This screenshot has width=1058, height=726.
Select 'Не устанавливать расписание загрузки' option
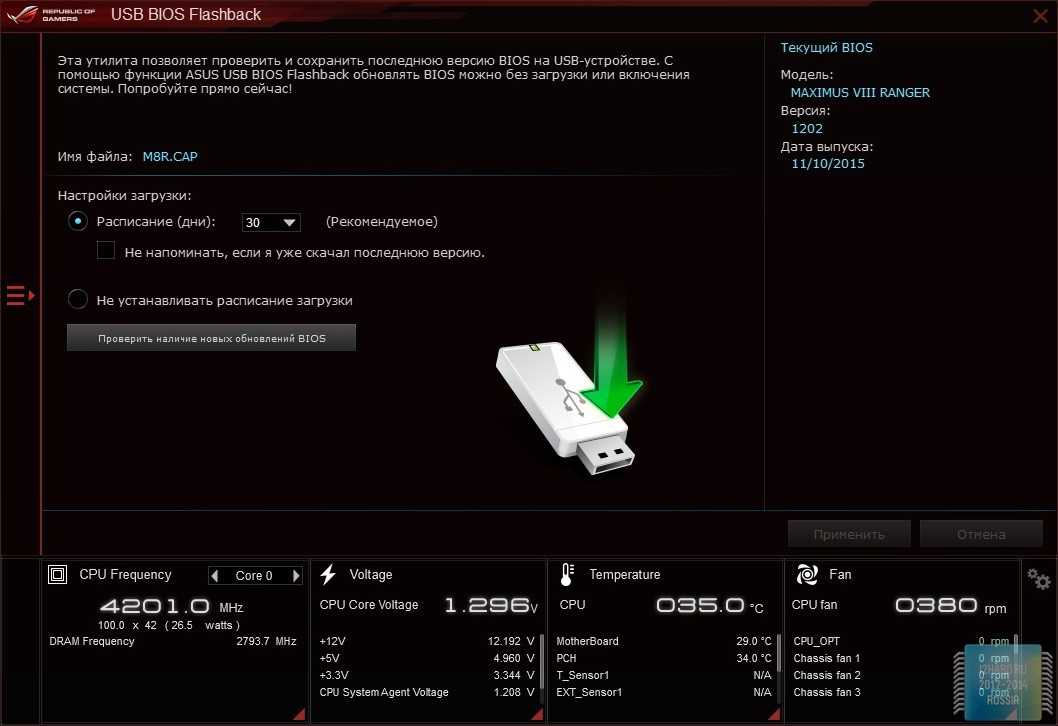click(x=78, y=299)
